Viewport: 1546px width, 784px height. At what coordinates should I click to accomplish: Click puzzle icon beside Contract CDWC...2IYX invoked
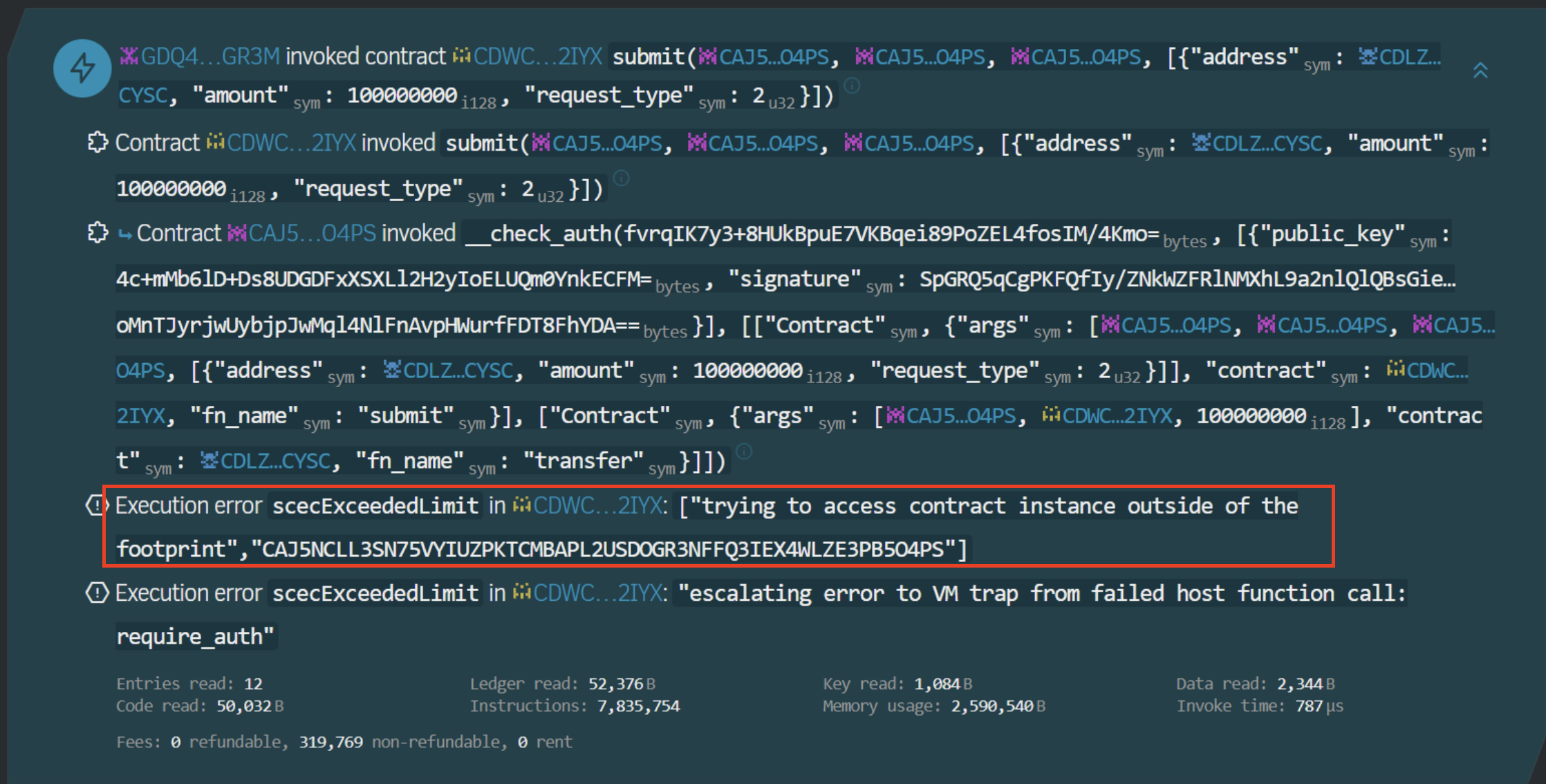(97, 142)
